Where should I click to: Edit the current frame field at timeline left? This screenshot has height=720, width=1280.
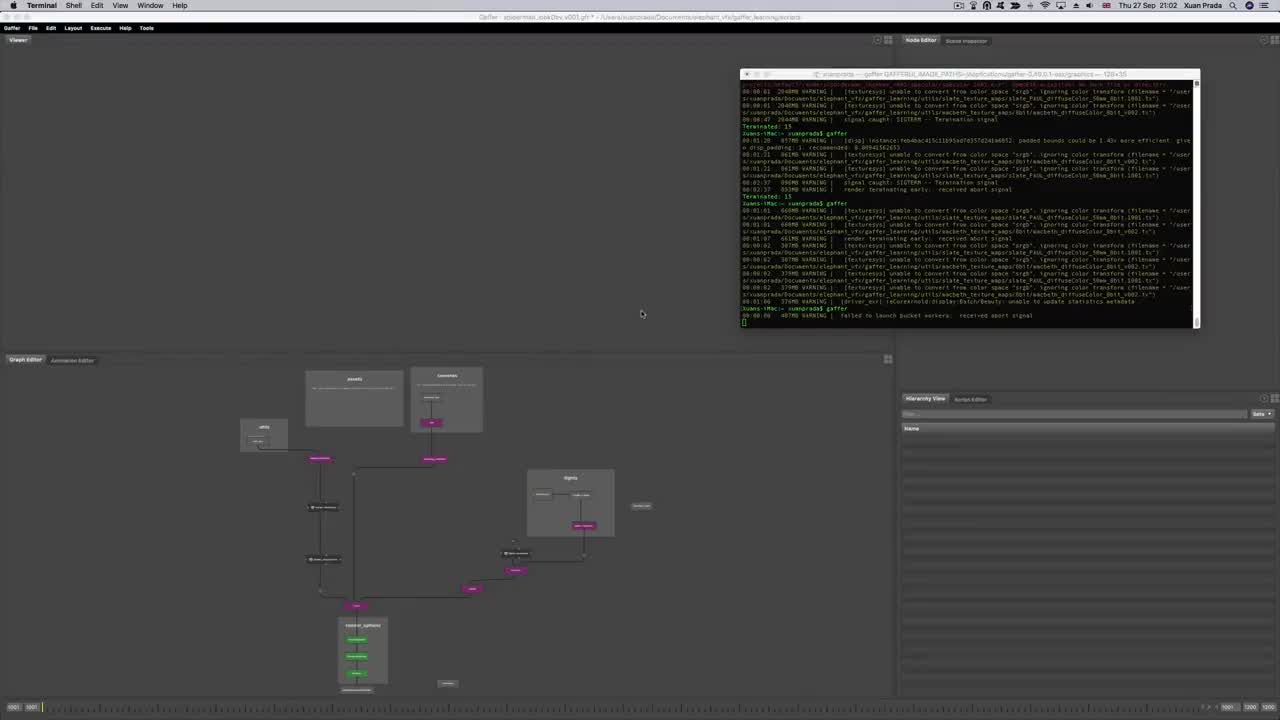pyautogui.click(x=32, y=708)
